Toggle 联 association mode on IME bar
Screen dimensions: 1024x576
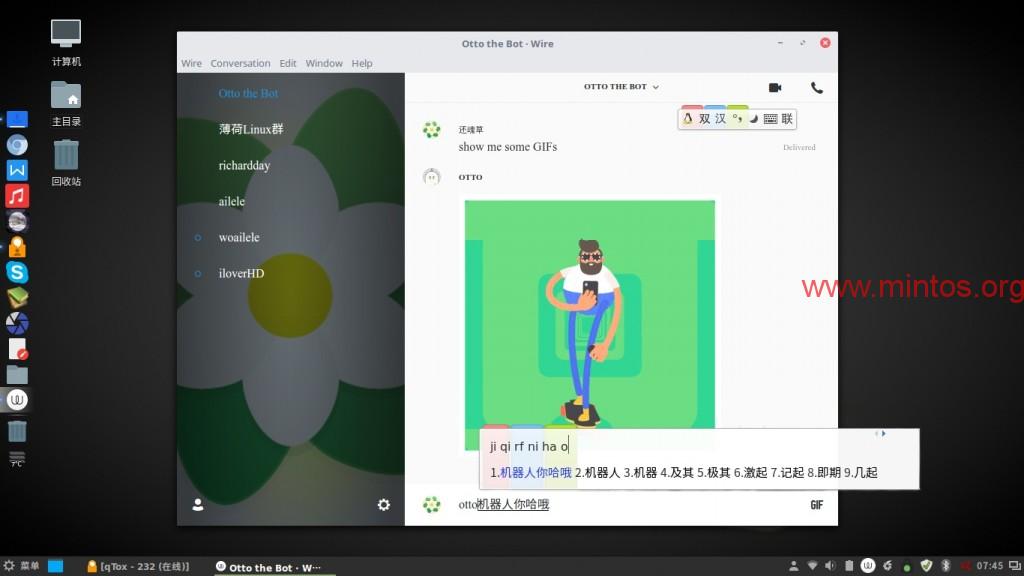pos(787,119)
